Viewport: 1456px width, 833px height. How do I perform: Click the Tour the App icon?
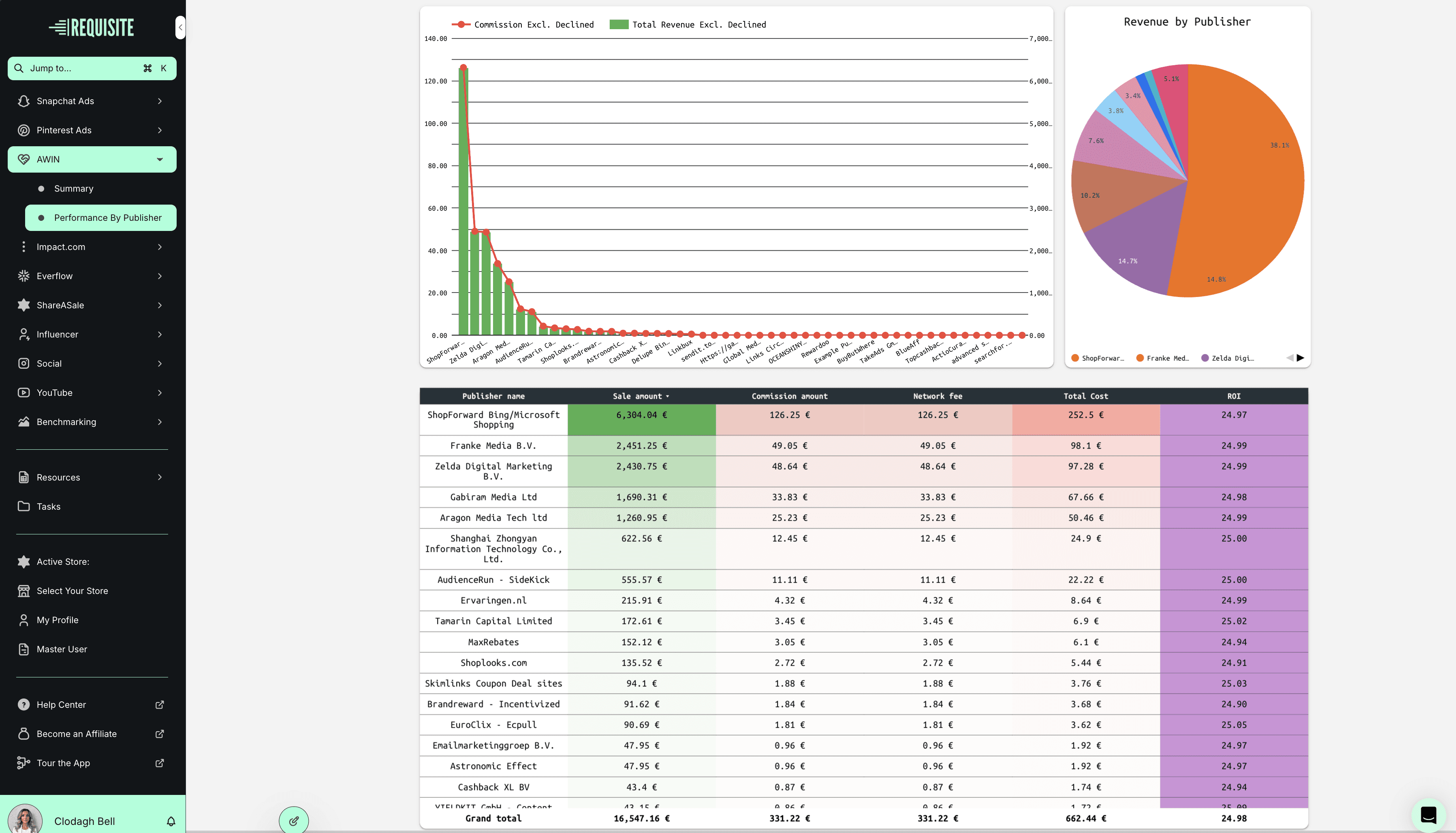click(x=23, y=763)
